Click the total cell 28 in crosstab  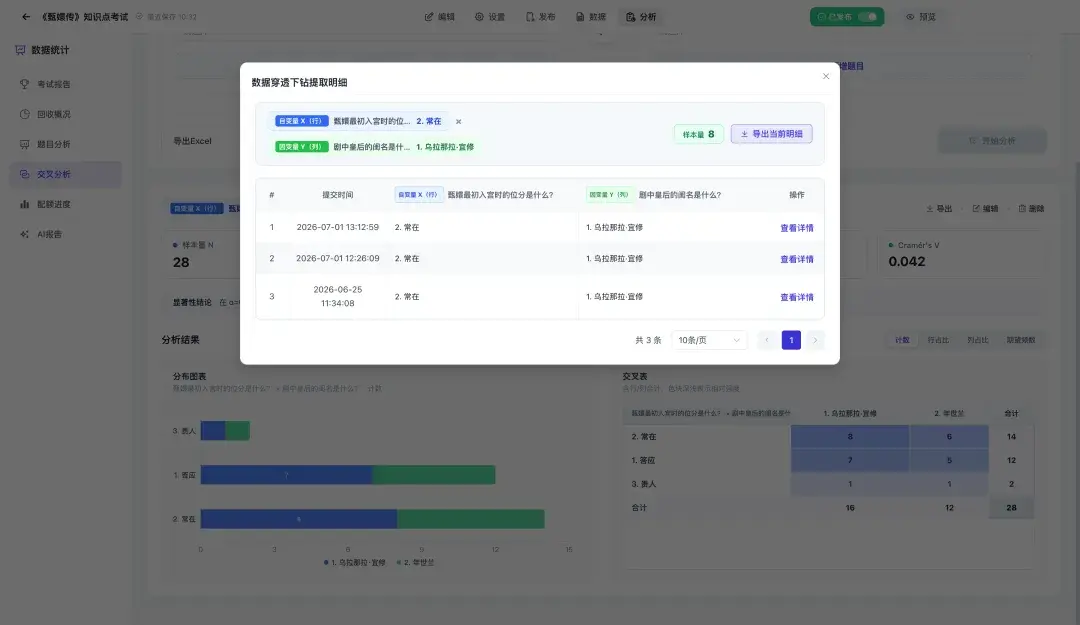[1011, 508]
